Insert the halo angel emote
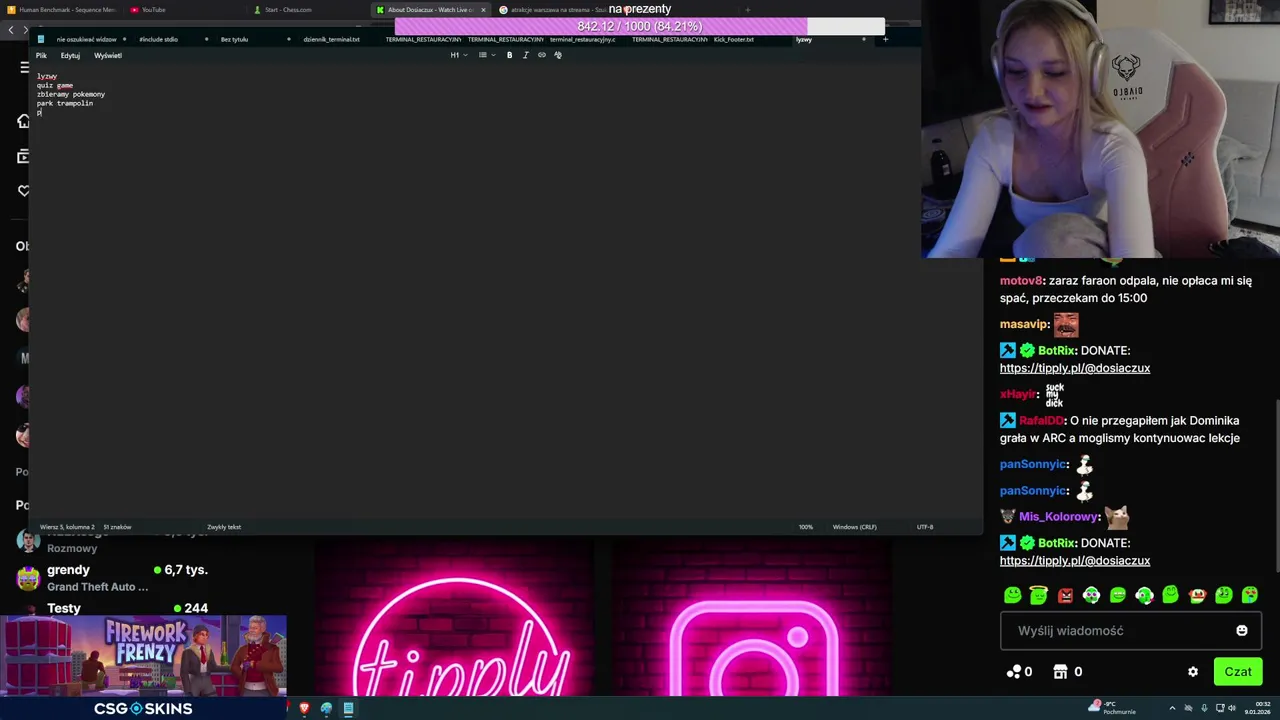The width and height of the screenshot is (1280, 720). [x=1039, y=595]
